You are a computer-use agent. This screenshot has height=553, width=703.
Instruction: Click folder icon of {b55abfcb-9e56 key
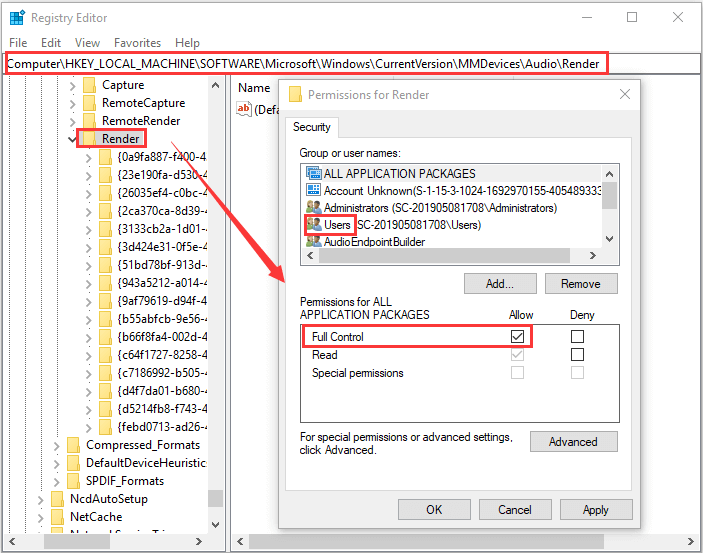click(105, 319)
